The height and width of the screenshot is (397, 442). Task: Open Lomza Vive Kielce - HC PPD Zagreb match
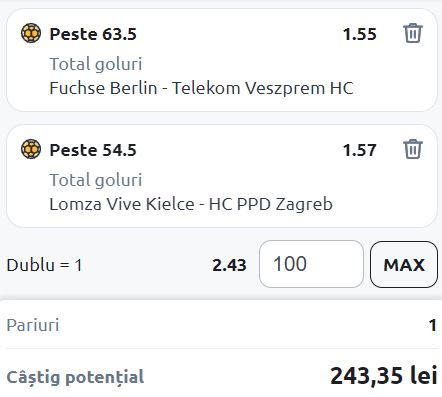(191, 204)
